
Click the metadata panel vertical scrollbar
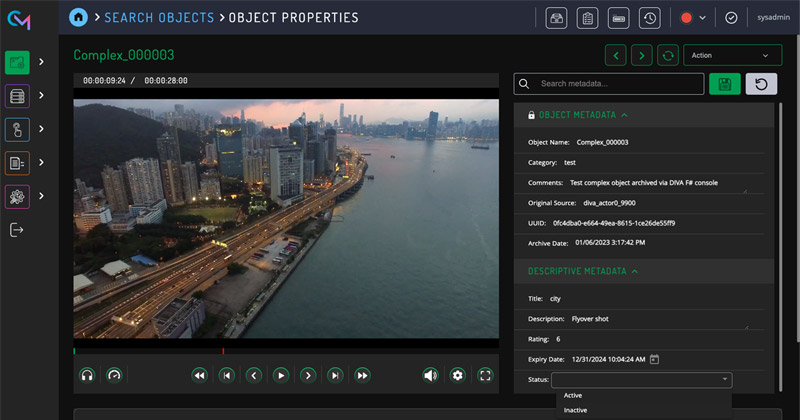point(780,247)
